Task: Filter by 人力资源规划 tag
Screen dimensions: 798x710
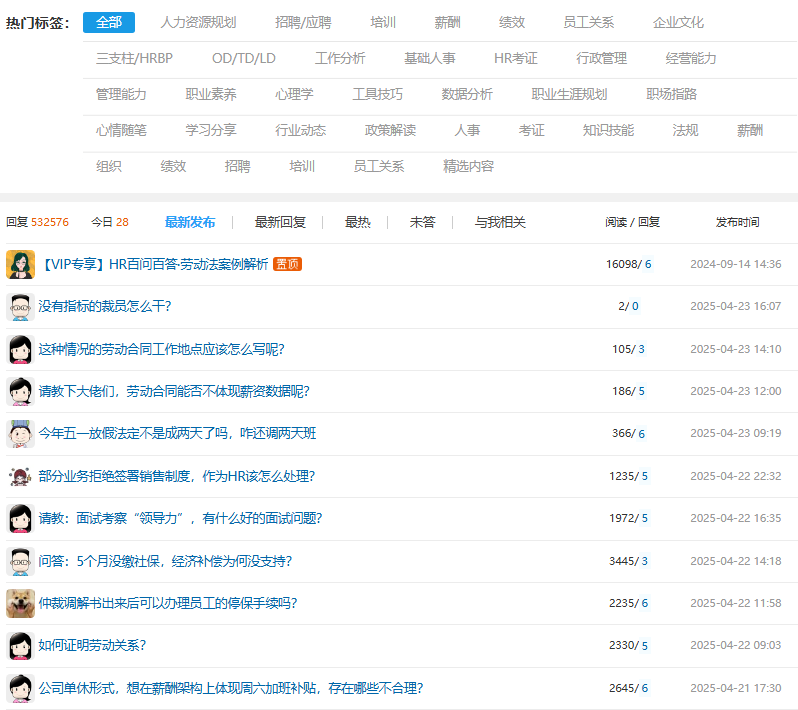Action: [x=198, y=22]
